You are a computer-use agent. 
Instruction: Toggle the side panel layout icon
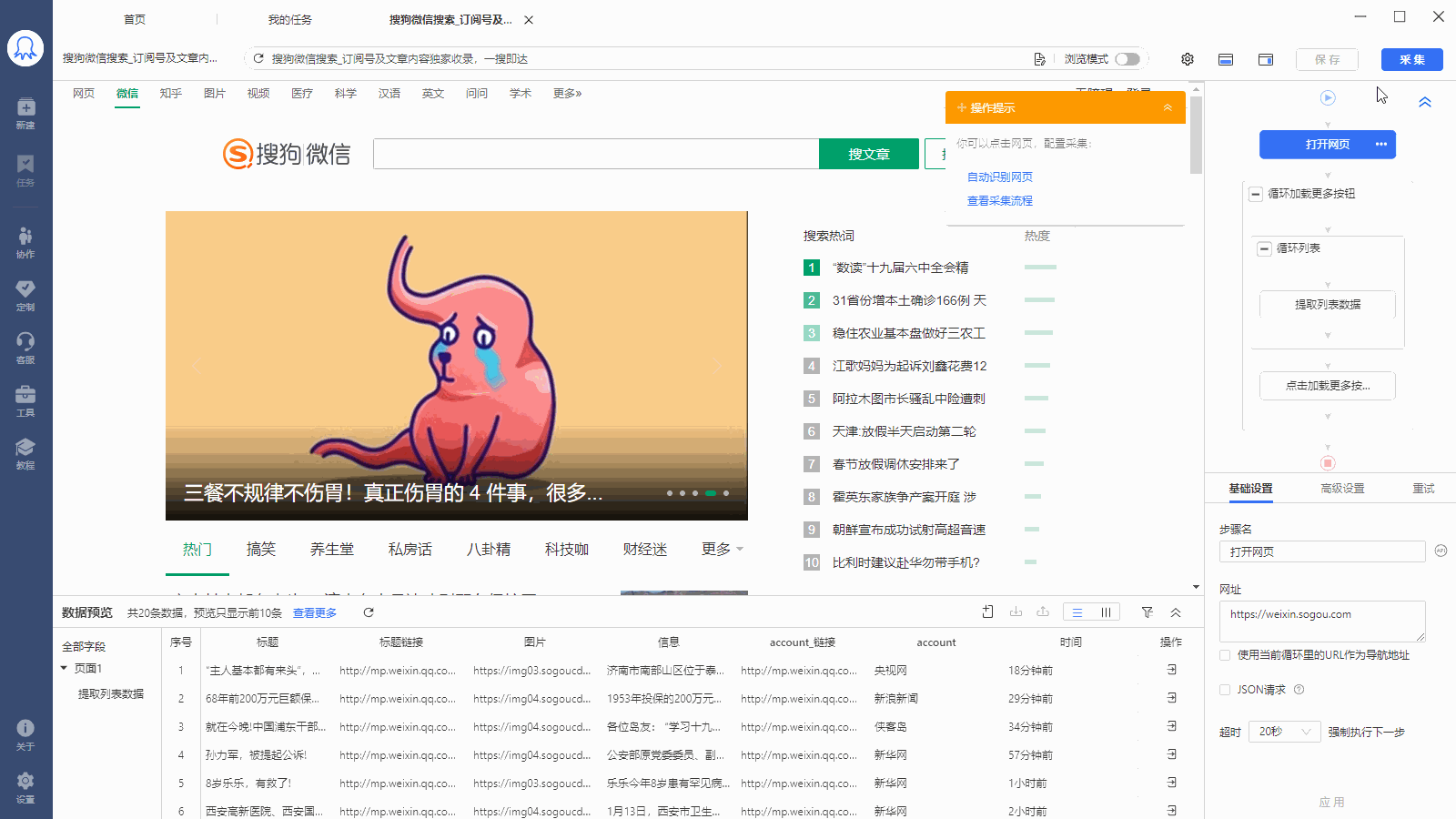point(1266,59)
